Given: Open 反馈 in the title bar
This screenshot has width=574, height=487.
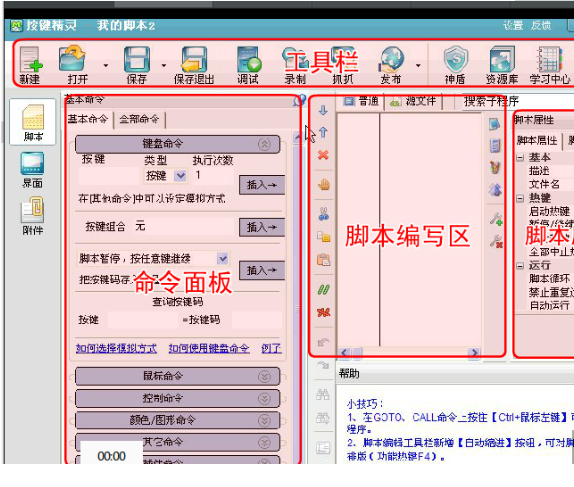Looking at the screenshot, I should [541, 26].
